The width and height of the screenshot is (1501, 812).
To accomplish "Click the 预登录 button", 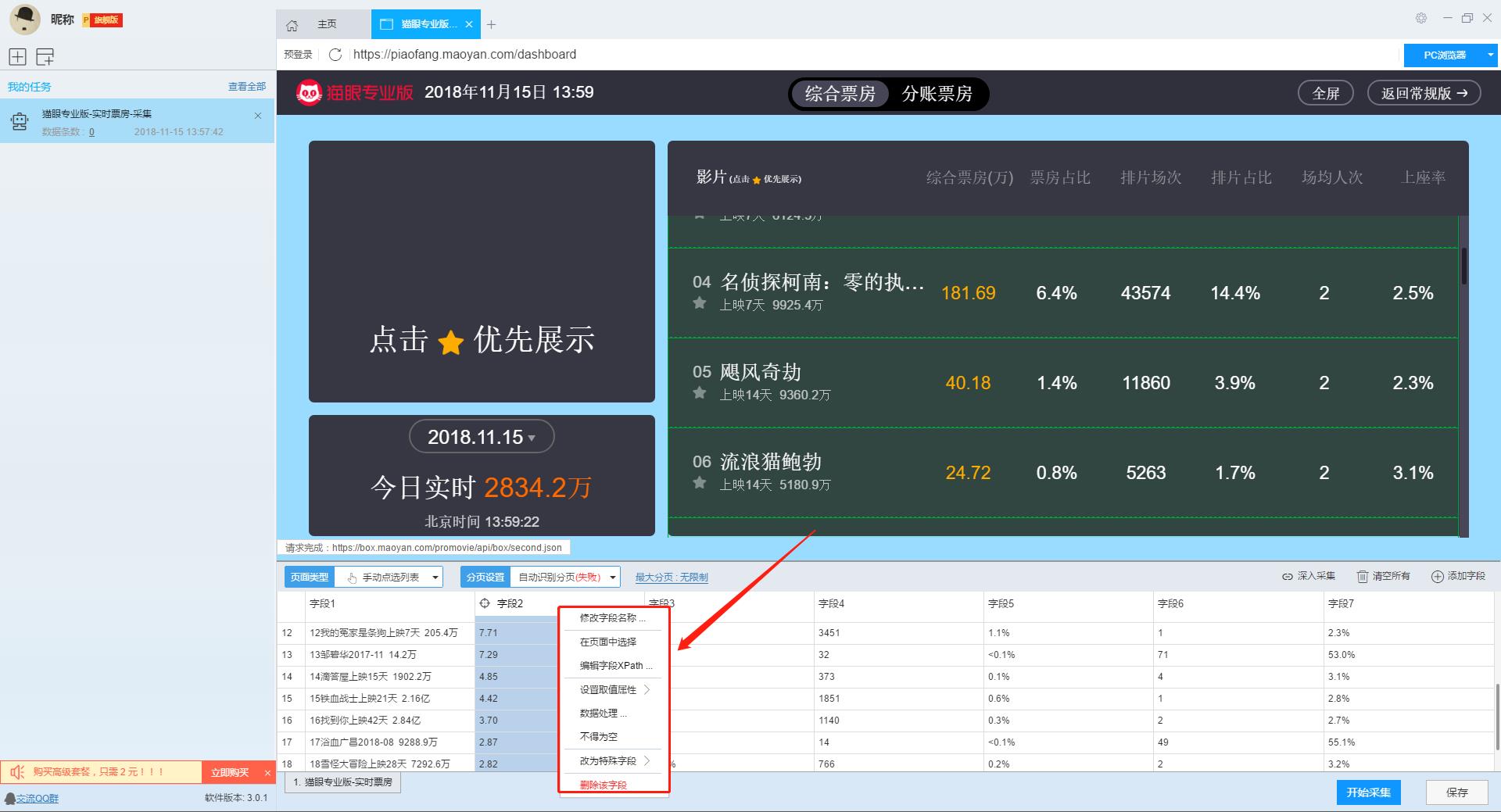I will [298, 55].
